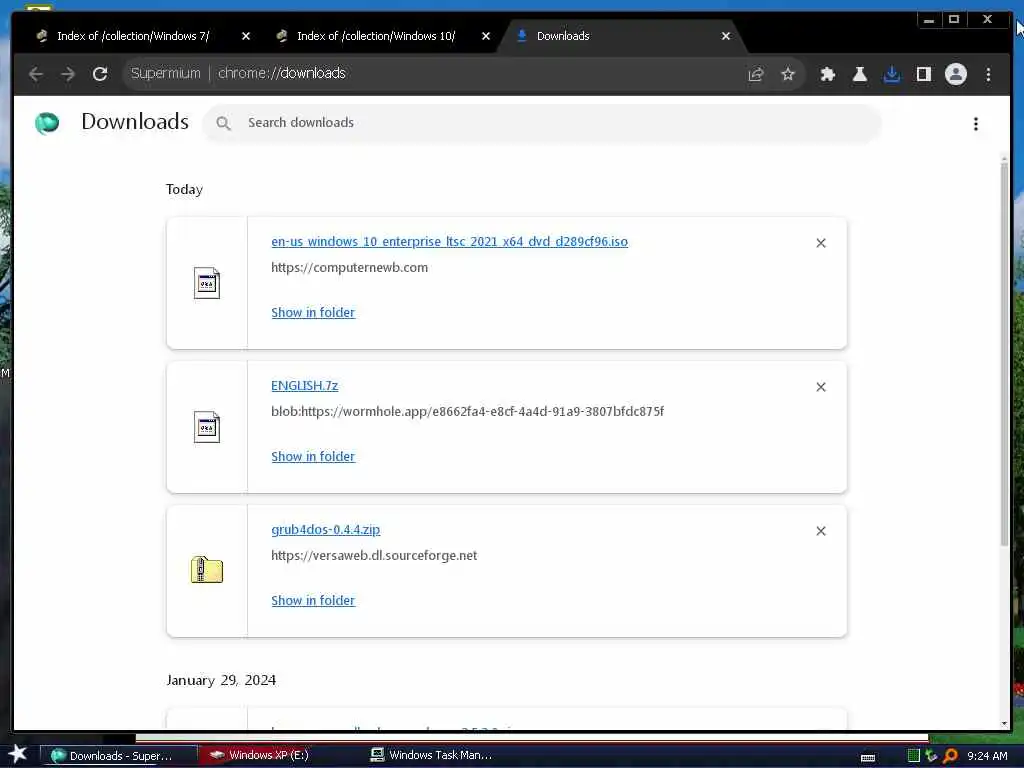Toggle the side panel icon
This screenshot has height=768, width=1024.
pyautogui.click(x=923, y=74)
